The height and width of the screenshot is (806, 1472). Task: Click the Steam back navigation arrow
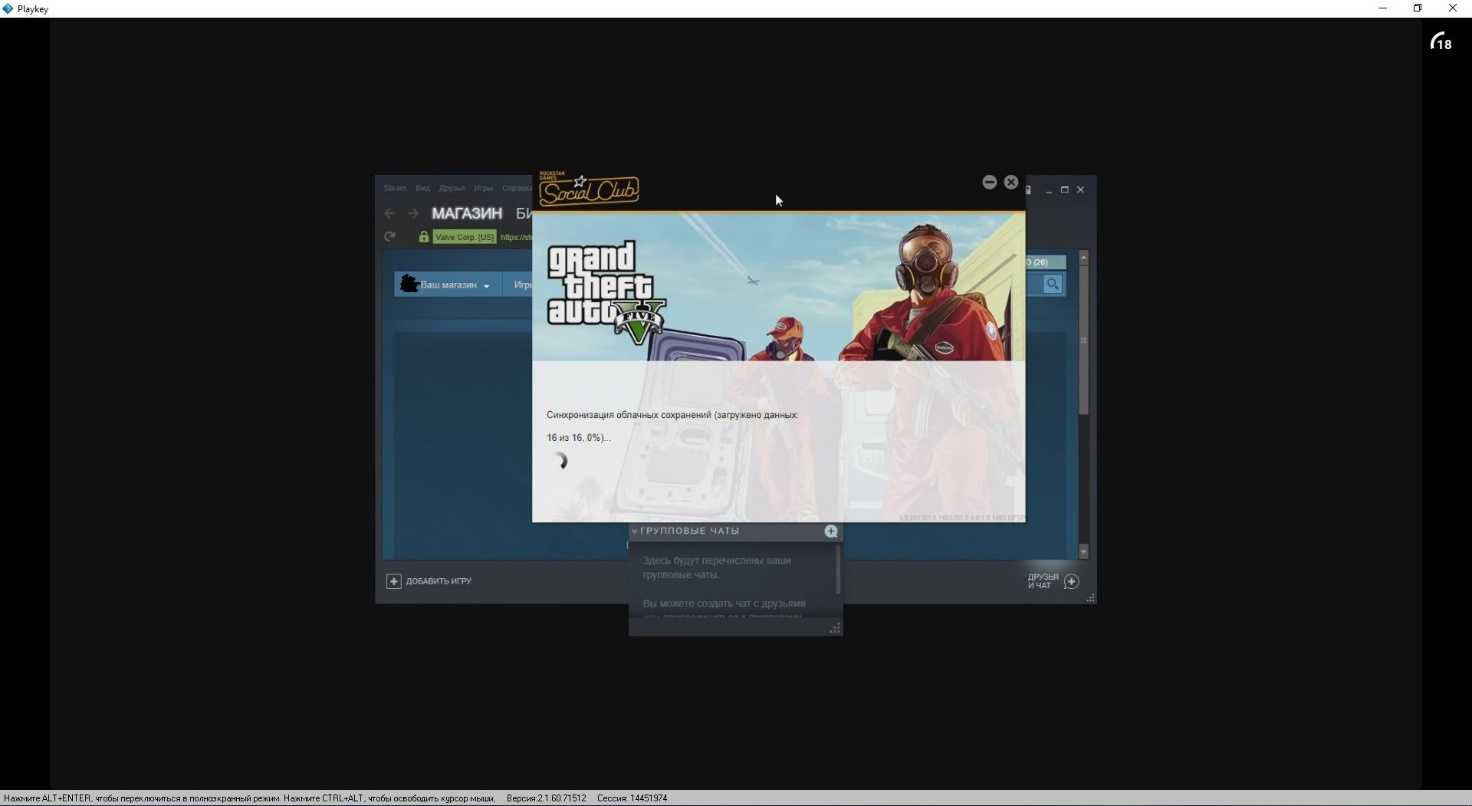[390, 214]
